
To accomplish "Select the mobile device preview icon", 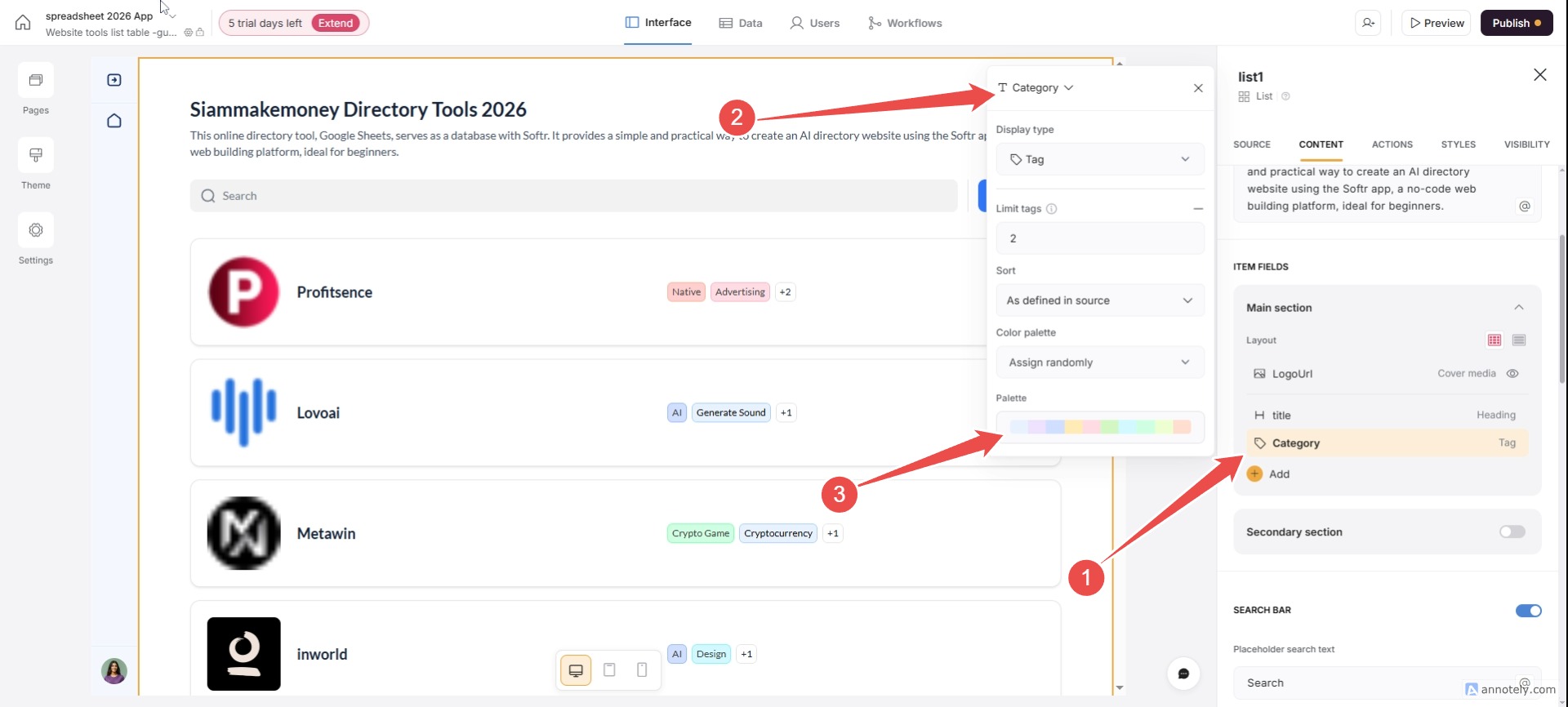I will pos(642,670).
